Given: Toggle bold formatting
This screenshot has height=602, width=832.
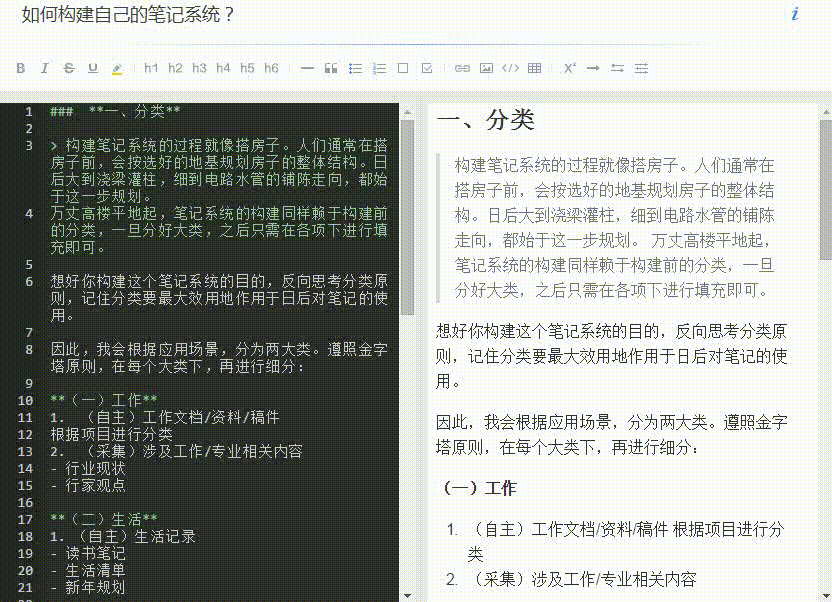Looking at the screenshot, I should point(21,68).
